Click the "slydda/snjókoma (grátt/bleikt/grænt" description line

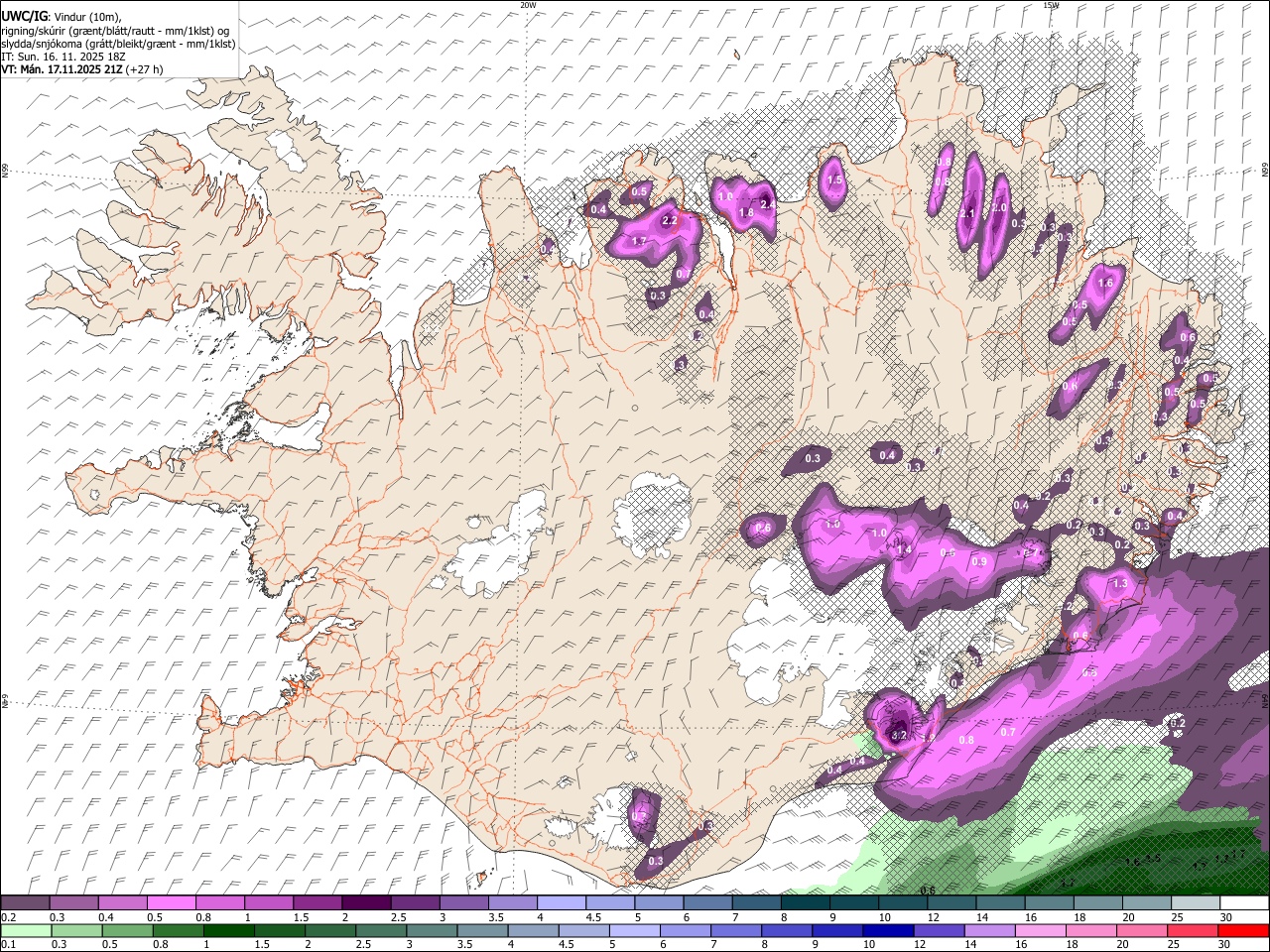118,44
